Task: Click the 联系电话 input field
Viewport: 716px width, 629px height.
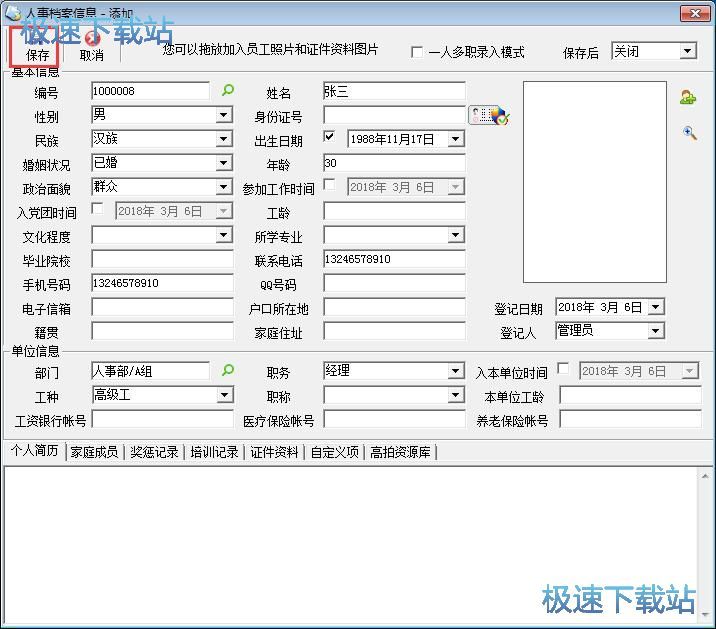Action: (394, 259)
